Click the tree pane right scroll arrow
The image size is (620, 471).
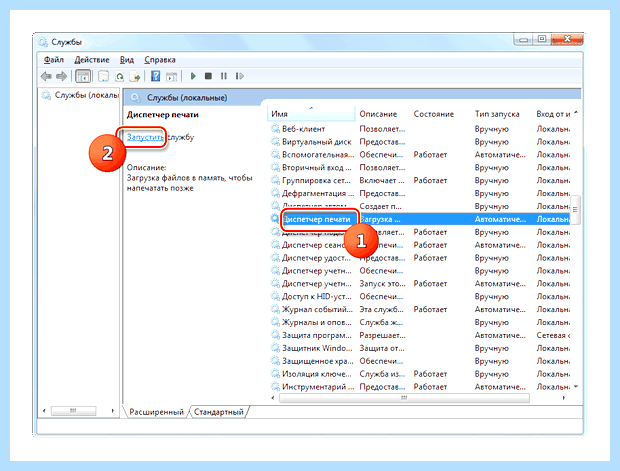coord(112,411)
